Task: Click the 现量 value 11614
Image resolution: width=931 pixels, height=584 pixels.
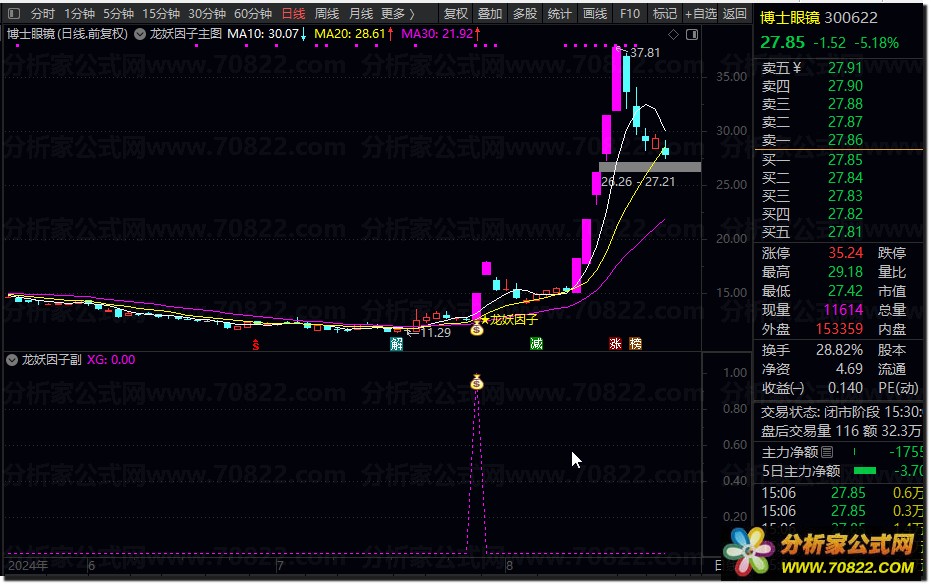Action: tap(843, 310)
